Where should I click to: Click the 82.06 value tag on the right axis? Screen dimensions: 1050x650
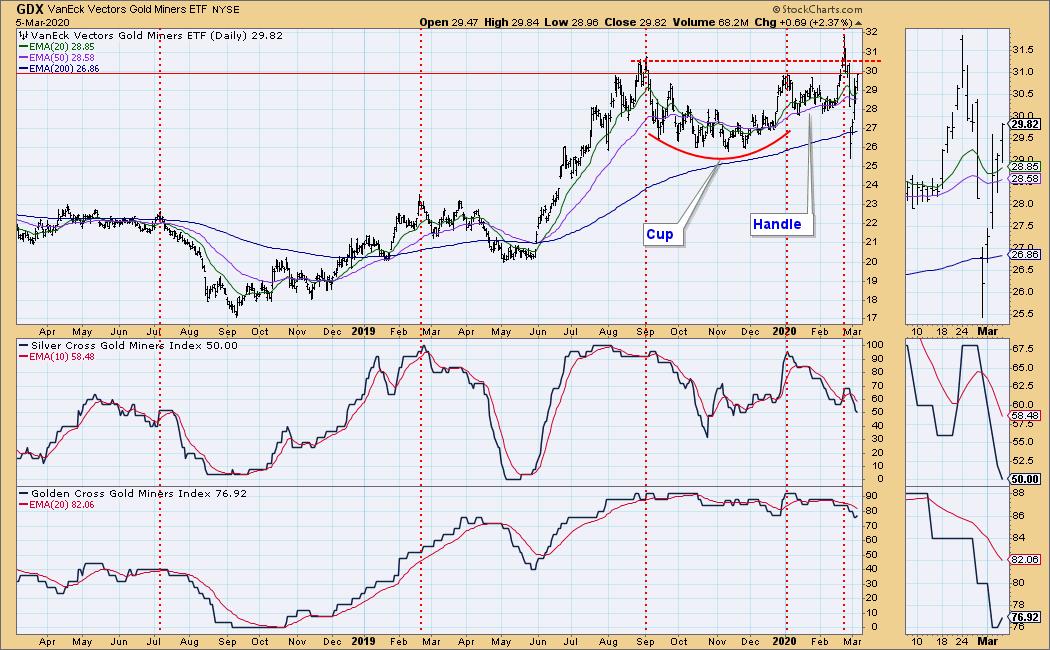coord(1025,560)
